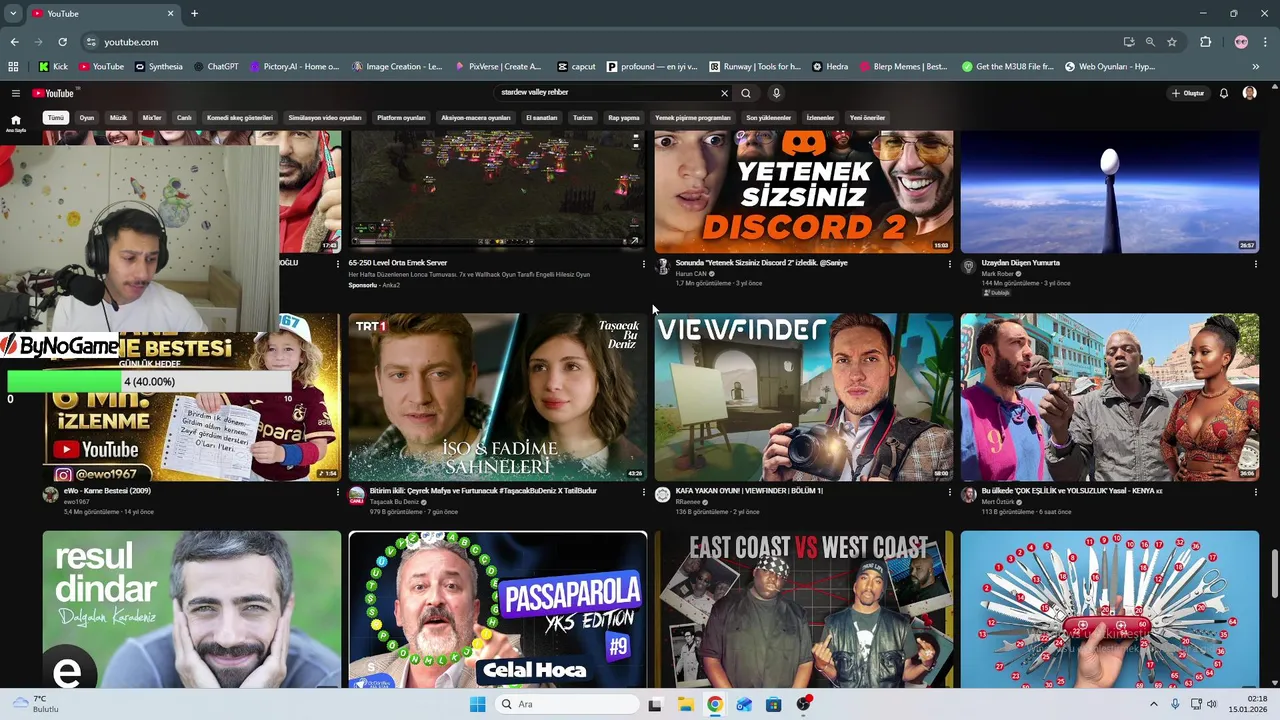1280x720 pixels.
Task: Select the Yeni öneriler chip
Action: (867, 118)
